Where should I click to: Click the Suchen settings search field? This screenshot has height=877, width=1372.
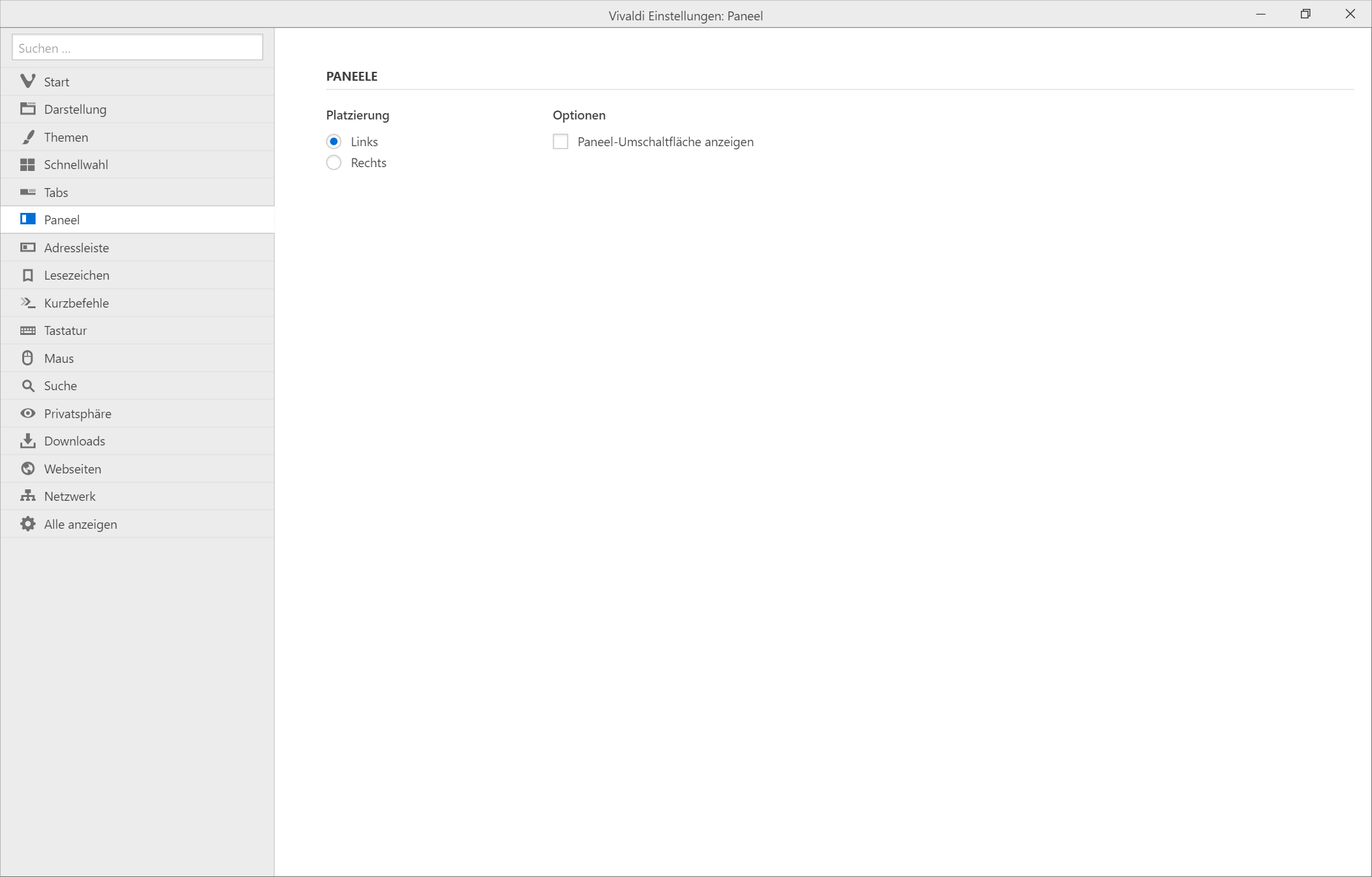(x=137, y=48)
